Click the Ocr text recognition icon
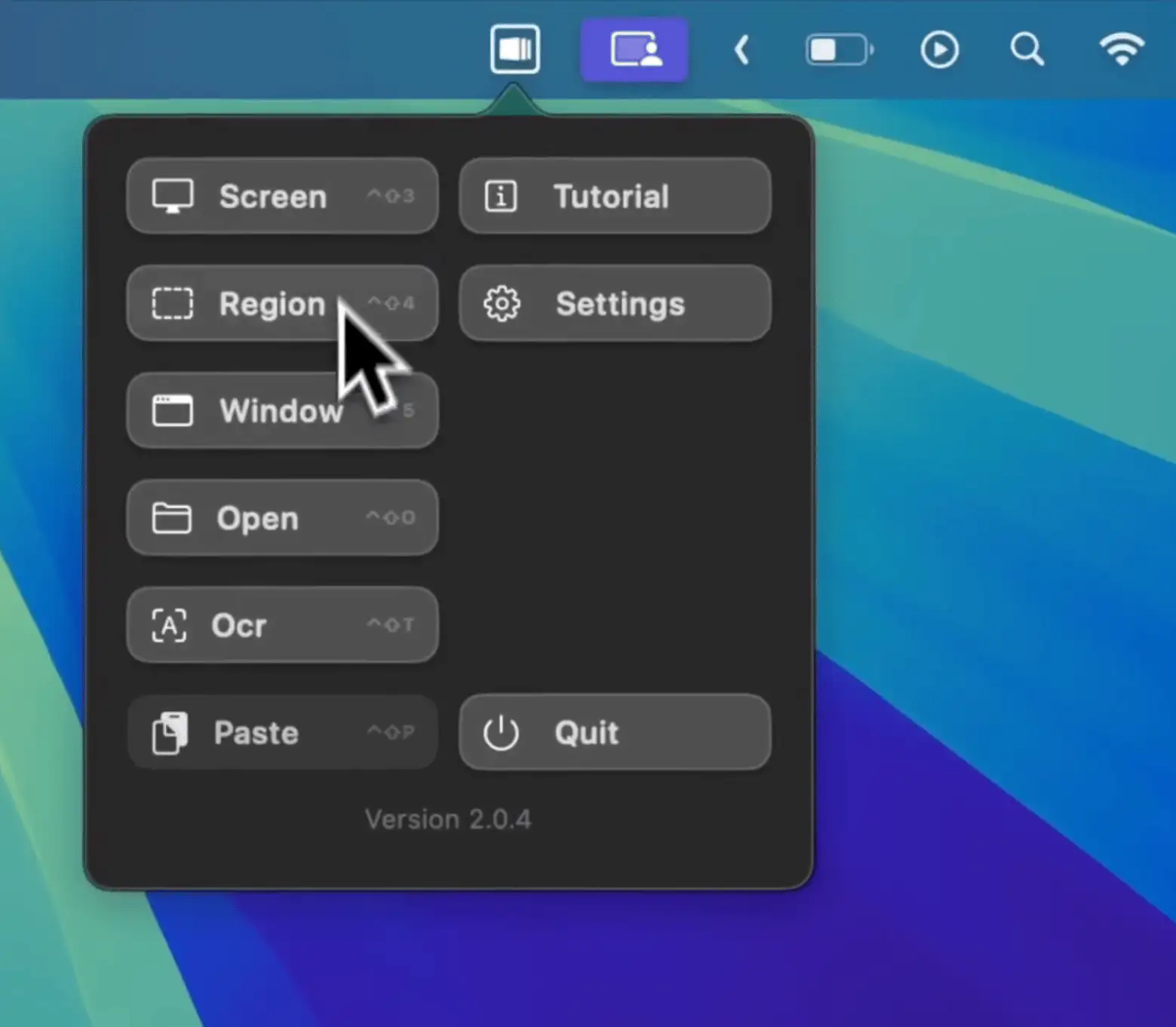The width and height of the screenshot is (1176, 1027). [x=170, y=626]
